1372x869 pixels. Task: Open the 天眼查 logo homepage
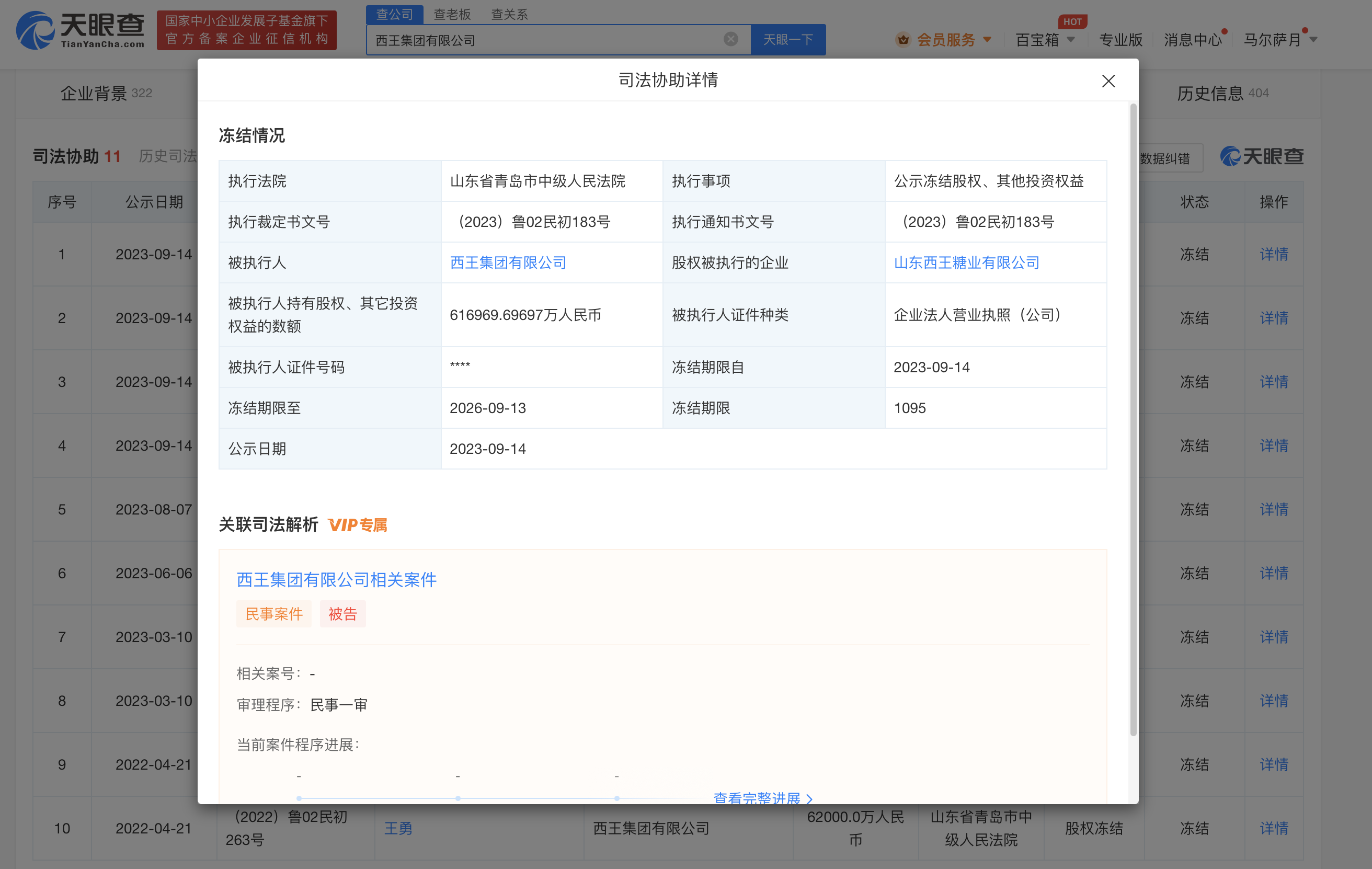[81, 30]
